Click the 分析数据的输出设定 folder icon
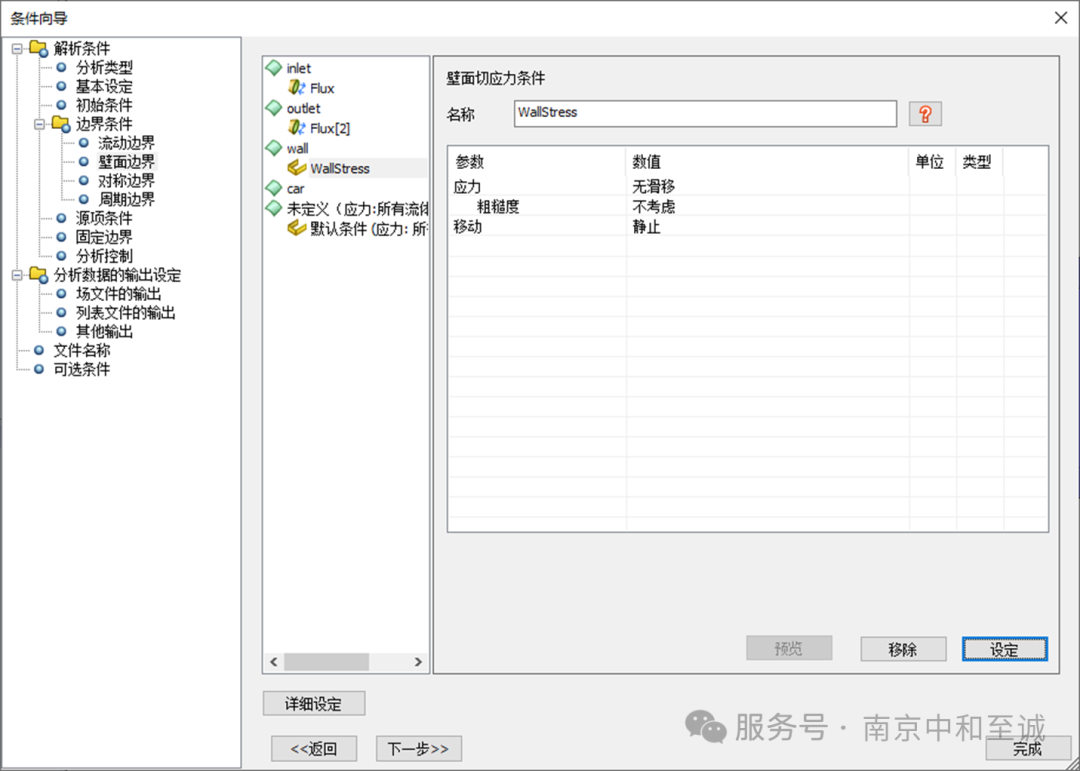1080x771 pixels. (39, 275)
